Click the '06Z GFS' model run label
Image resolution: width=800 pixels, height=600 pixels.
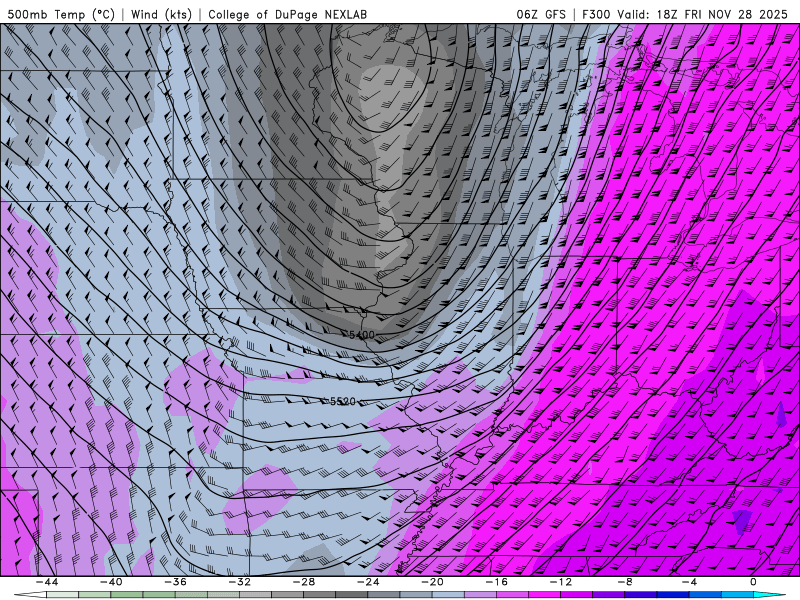point(541,14)
